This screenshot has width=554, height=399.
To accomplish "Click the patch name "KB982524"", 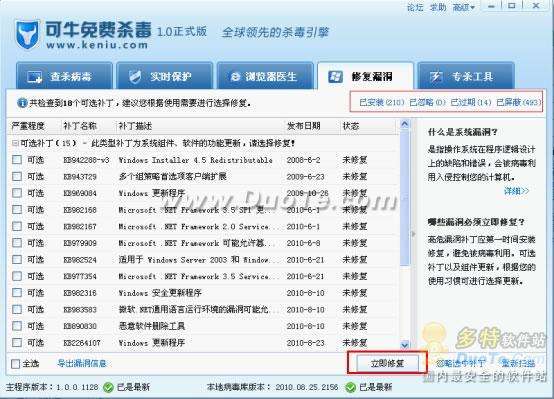I will (x=80, y=260).
